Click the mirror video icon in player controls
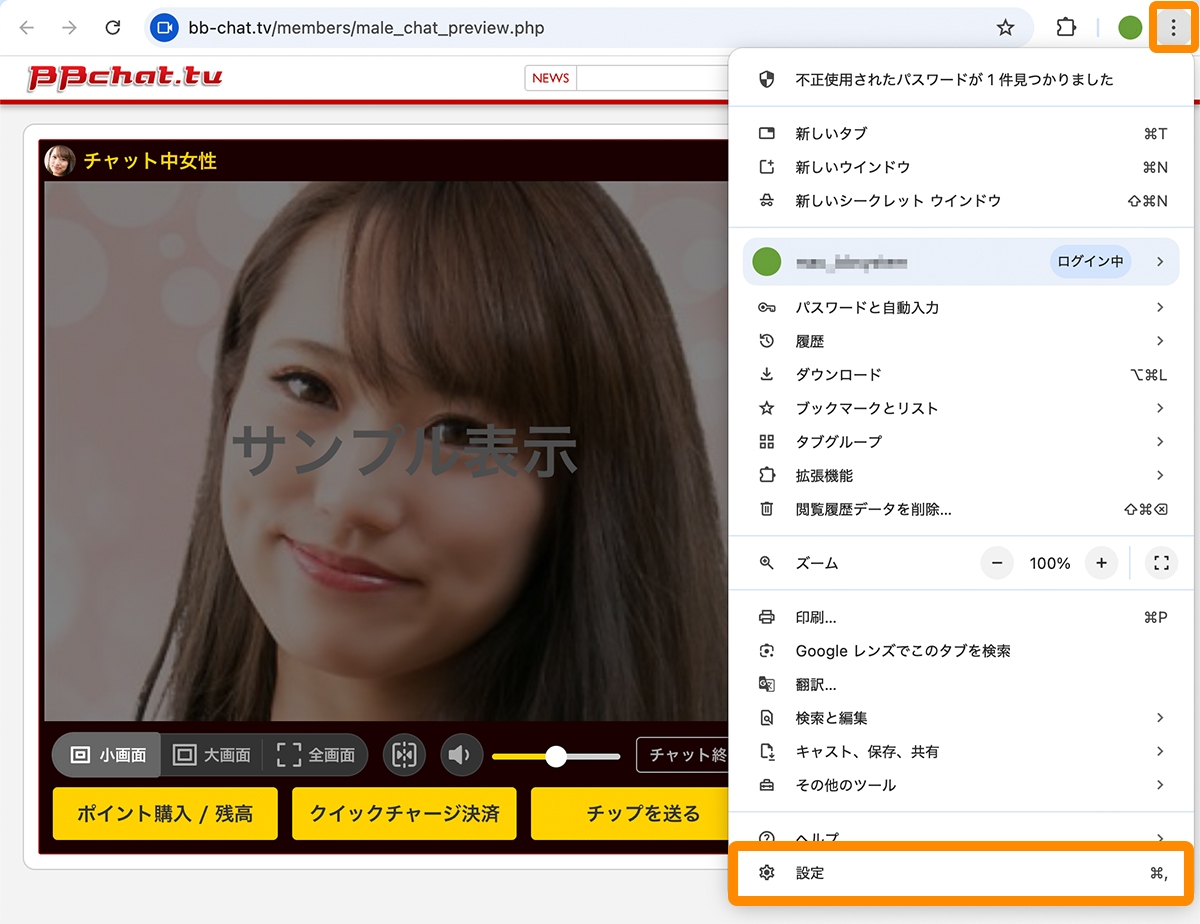1200x924 pixels. click(404, 754)
